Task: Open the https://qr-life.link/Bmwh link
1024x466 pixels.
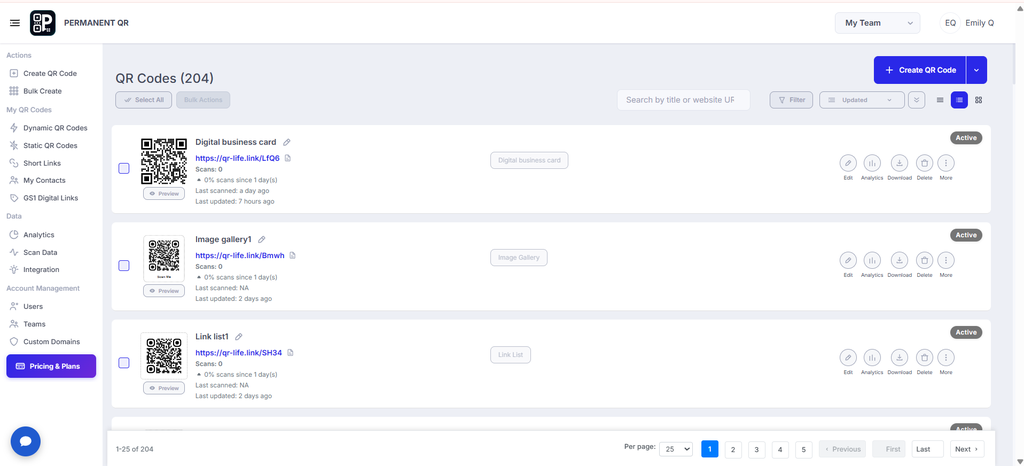Action: pos(240,255)
